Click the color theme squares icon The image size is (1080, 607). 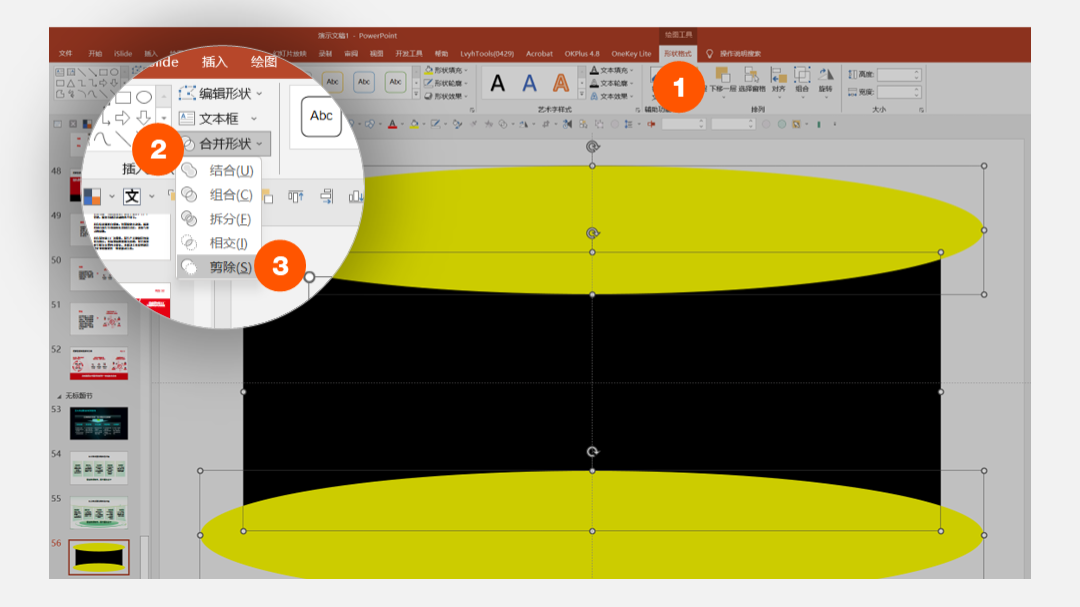click(x=92, y=197)
